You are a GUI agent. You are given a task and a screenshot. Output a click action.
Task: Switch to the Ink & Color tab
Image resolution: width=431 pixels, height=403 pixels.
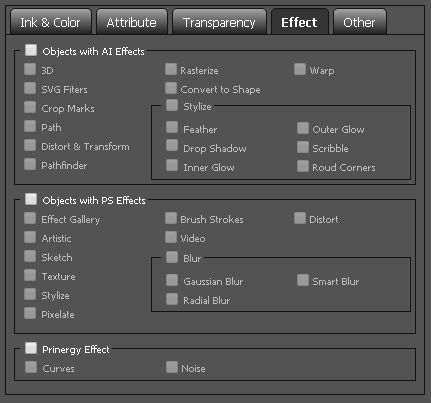click(x=51, y=22)
